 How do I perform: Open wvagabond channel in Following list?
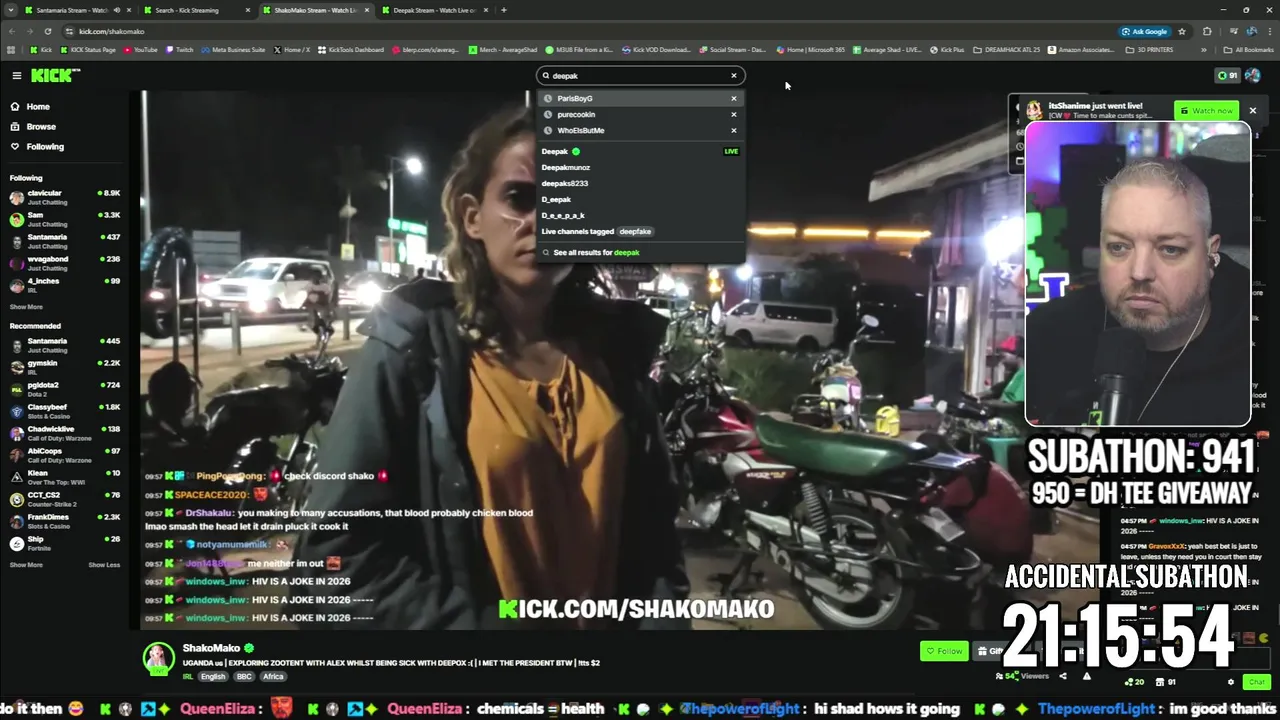point(65,262)
